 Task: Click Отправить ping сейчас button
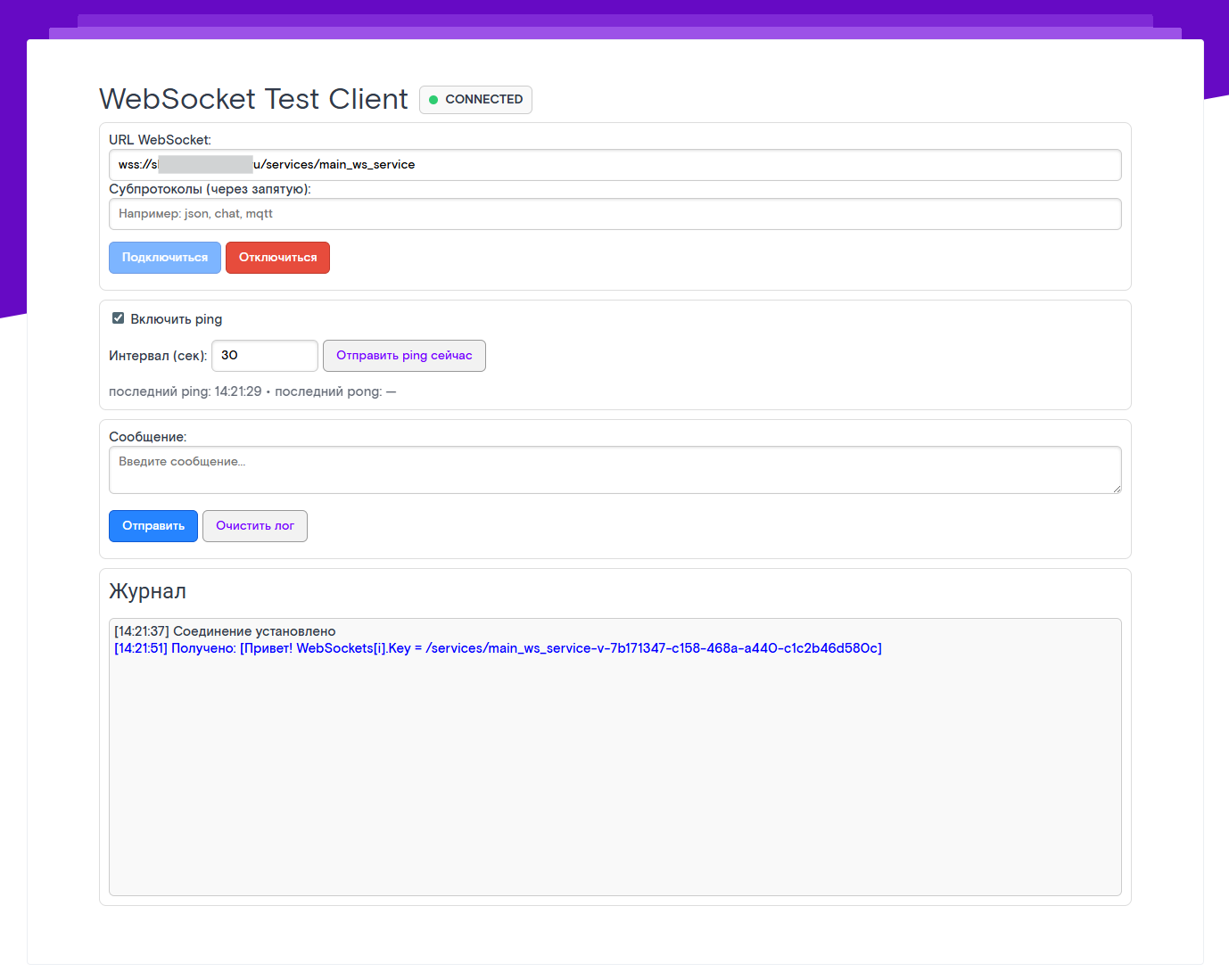tap(404, 356)
